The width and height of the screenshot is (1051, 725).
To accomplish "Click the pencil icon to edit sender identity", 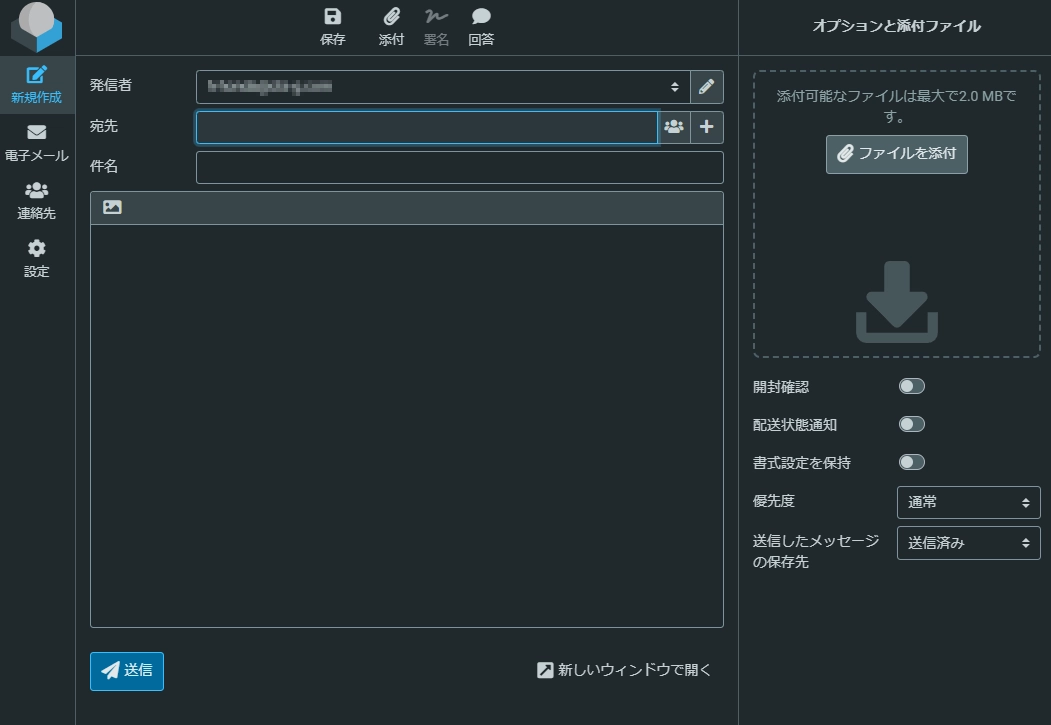I will tap(706, 87).
